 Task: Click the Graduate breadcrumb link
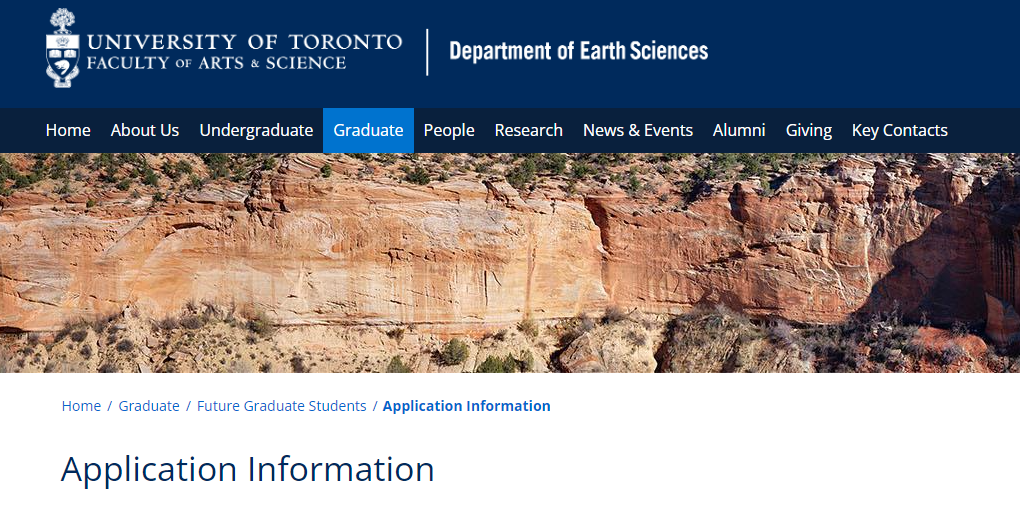[149, 406]
